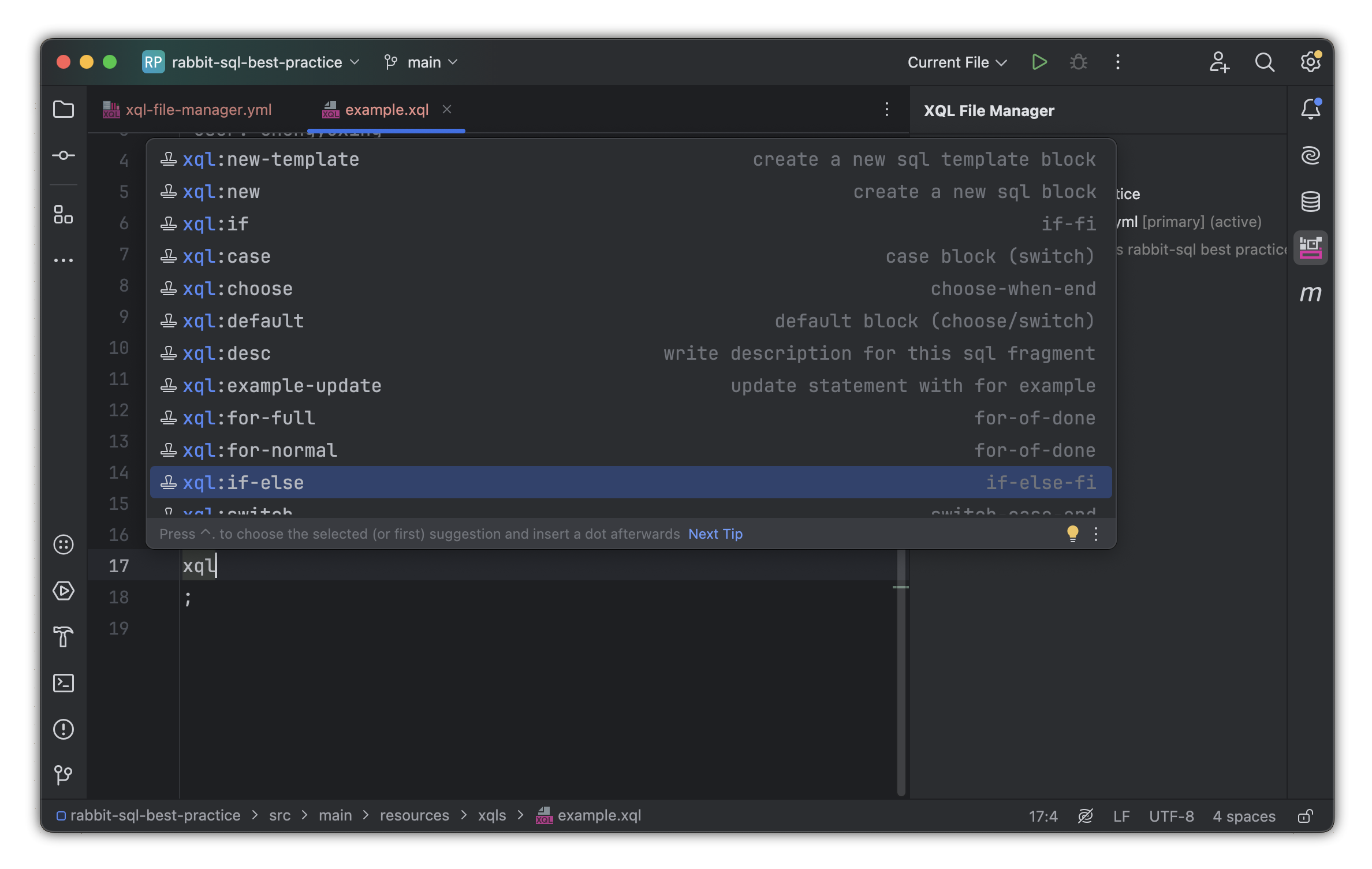Click the resources breadcrumb
Viewport: 1372px width, 869px height.
click(x=414, y=815)
